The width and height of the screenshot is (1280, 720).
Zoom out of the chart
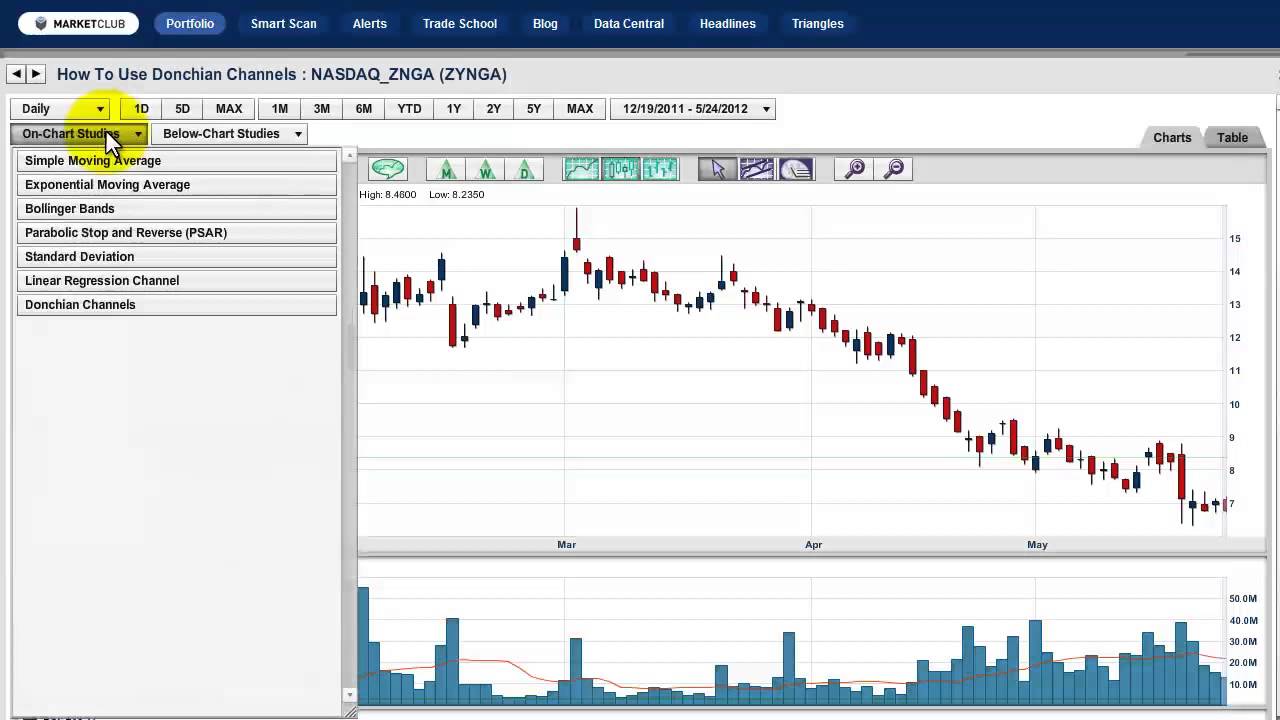tap(894, 169)
